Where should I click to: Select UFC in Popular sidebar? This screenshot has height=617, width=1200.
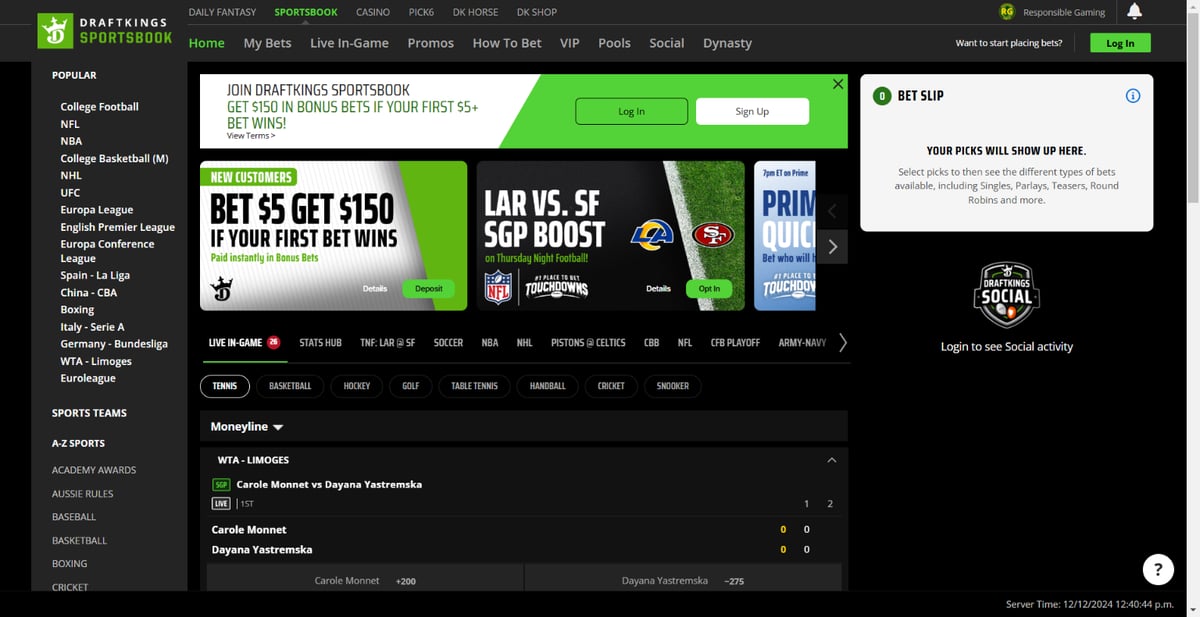[70, 193]
